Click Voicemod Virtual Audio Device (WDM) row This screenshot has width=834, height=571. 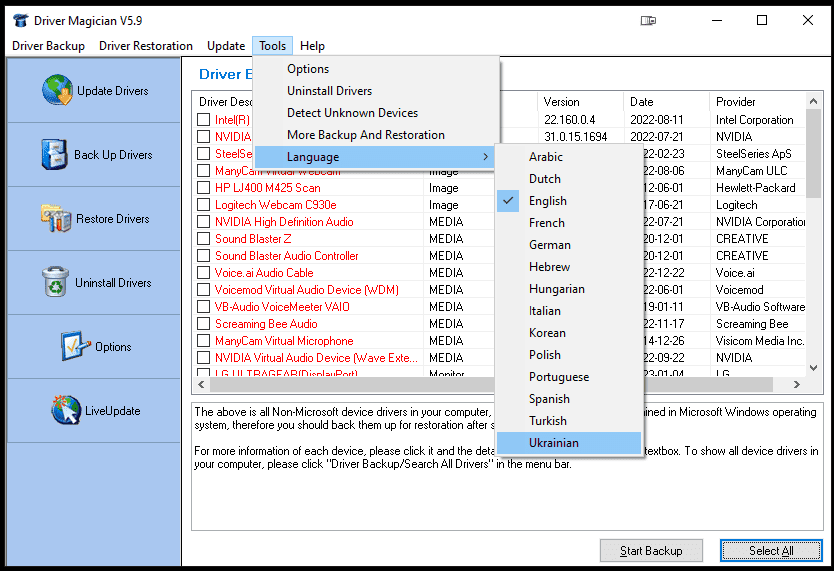307,290
